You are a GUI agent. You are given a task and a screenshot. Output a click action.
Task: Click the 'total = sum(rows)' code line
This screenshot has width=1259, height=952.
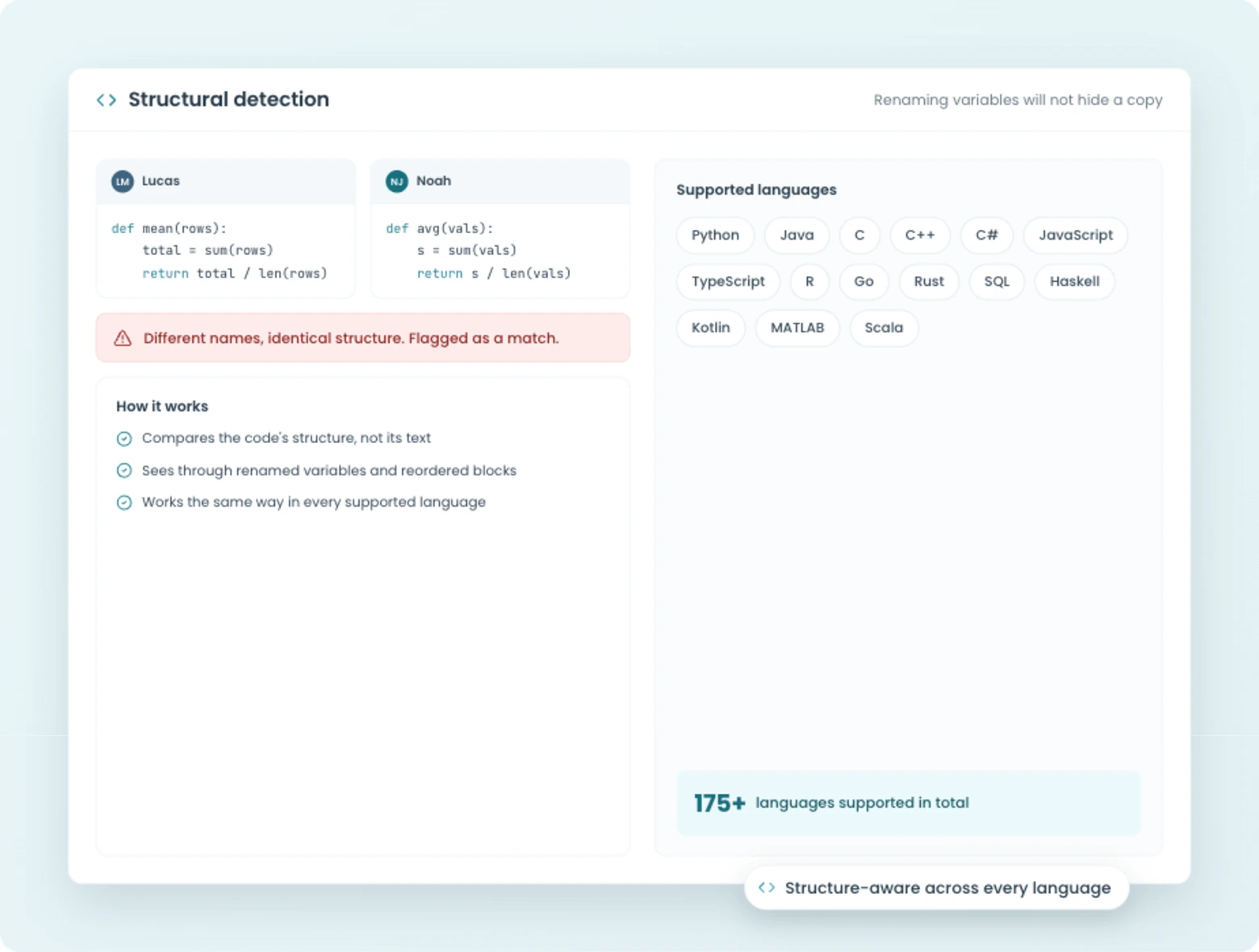207,250
